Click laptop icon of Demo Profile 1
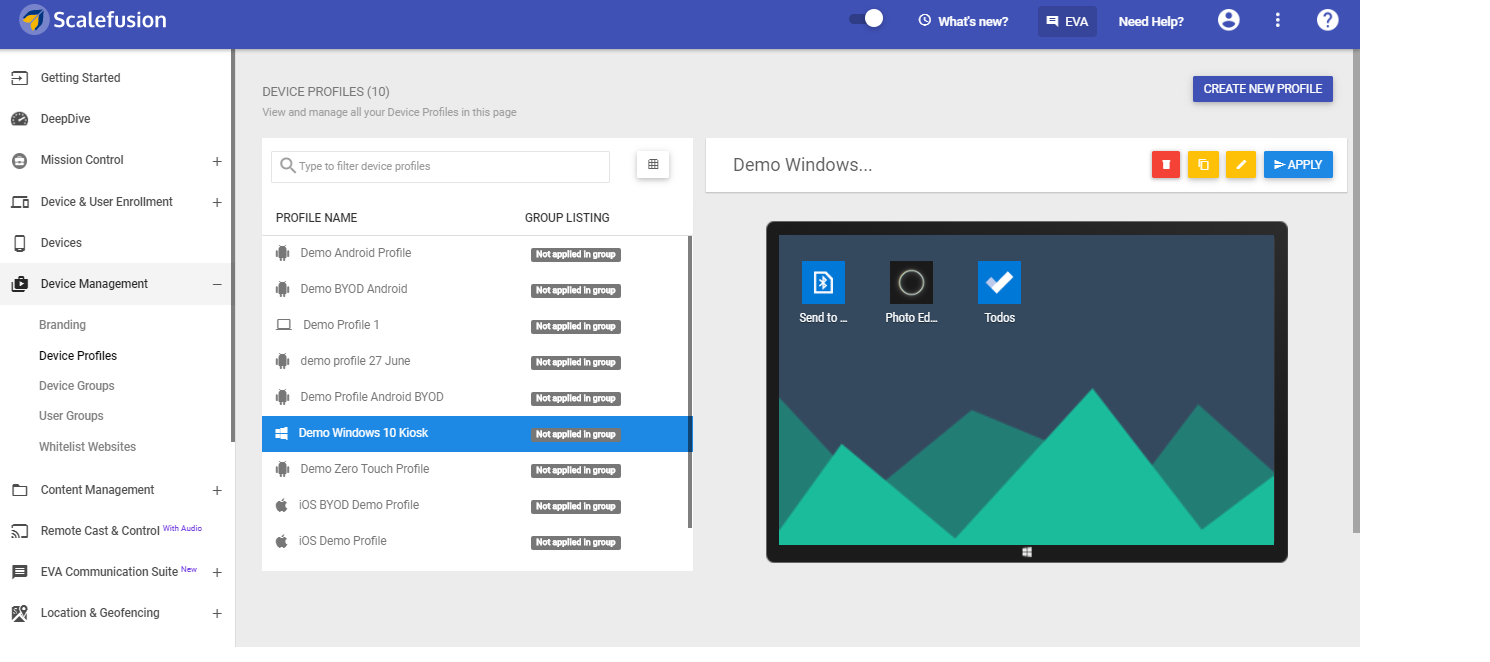The width and height of the screenshot is (1490, 662). (x=283, y=325)
